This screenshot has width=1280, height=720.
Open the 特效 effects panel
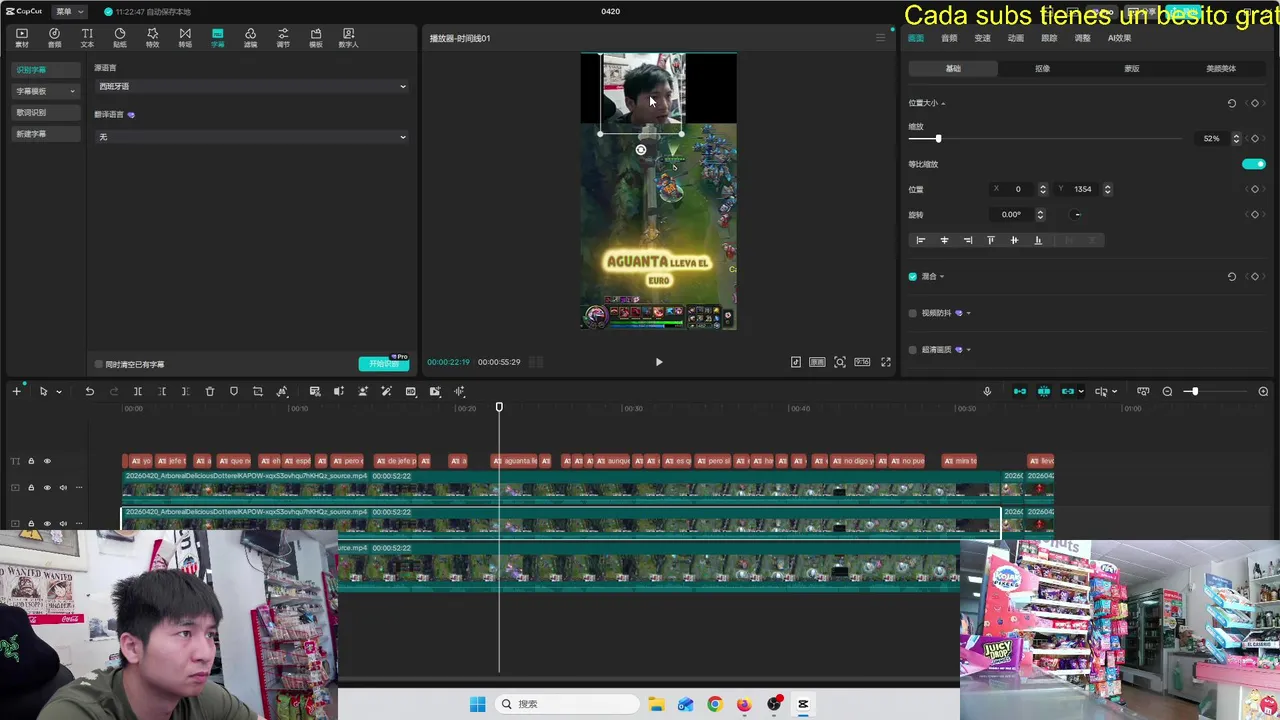tap(152, 38)
